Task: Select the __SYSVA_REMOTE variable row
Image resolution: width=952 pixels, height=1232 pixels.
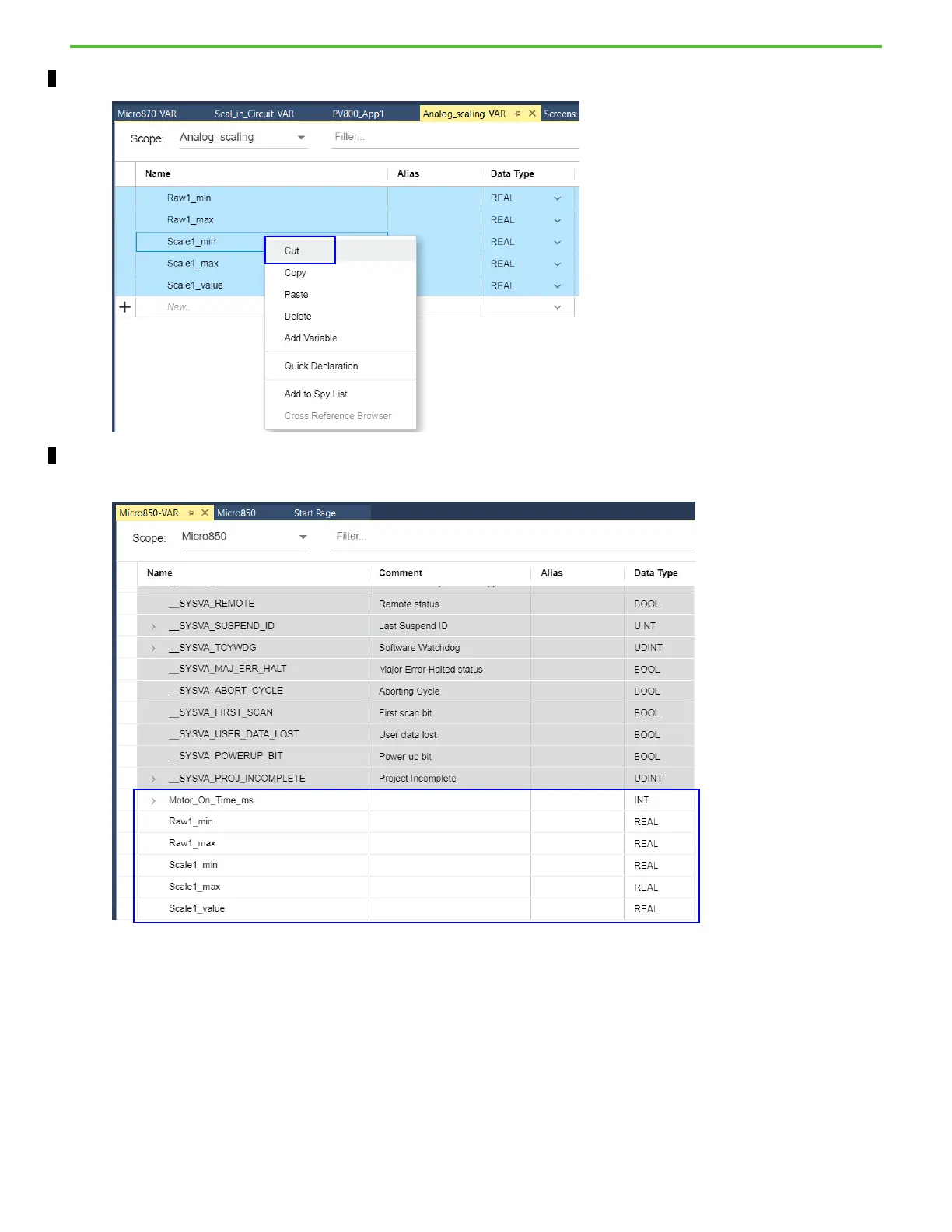Action: coord(407,604)
